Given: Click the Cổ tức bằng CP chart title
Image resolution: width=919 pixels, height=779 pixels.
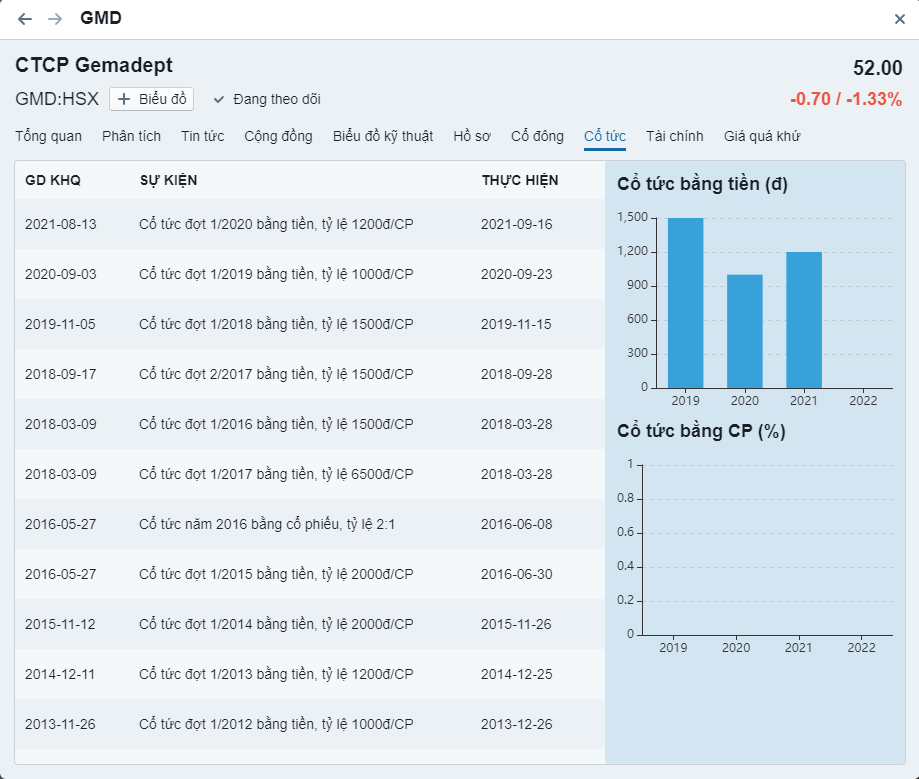Looking at the screenshot, I should coord(701,431).
